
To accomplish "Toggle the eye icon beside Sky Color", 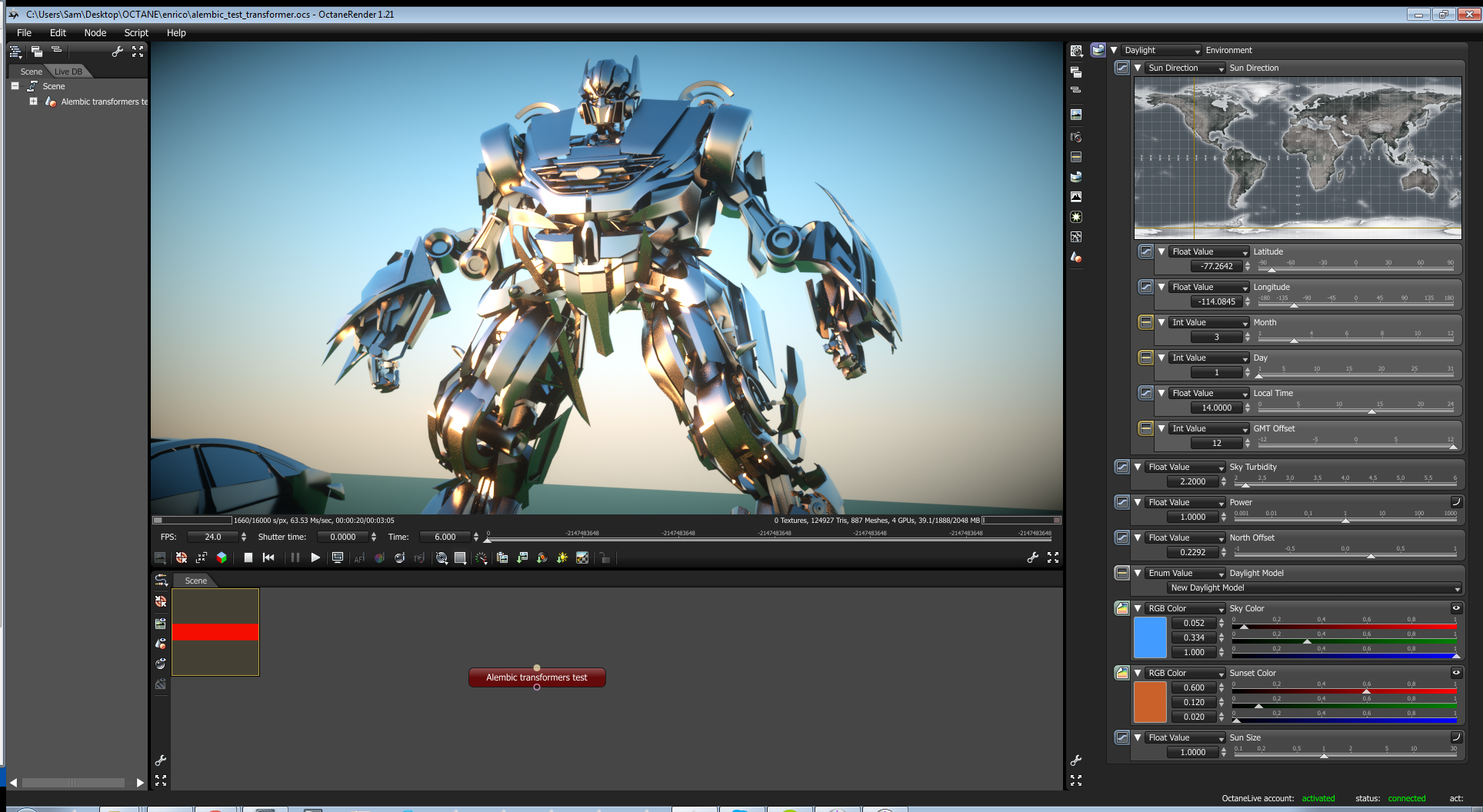I will 1455,608.
